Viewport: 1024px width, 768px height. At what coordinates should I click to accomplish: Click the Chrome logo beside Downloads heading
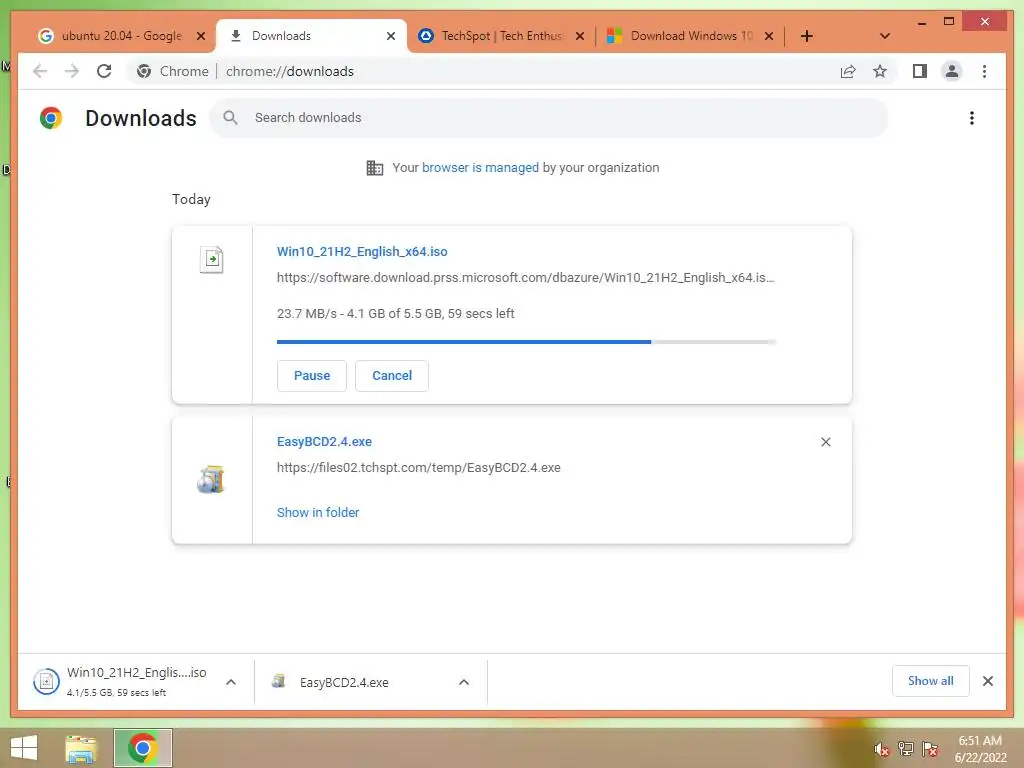(x=50, y=118)
